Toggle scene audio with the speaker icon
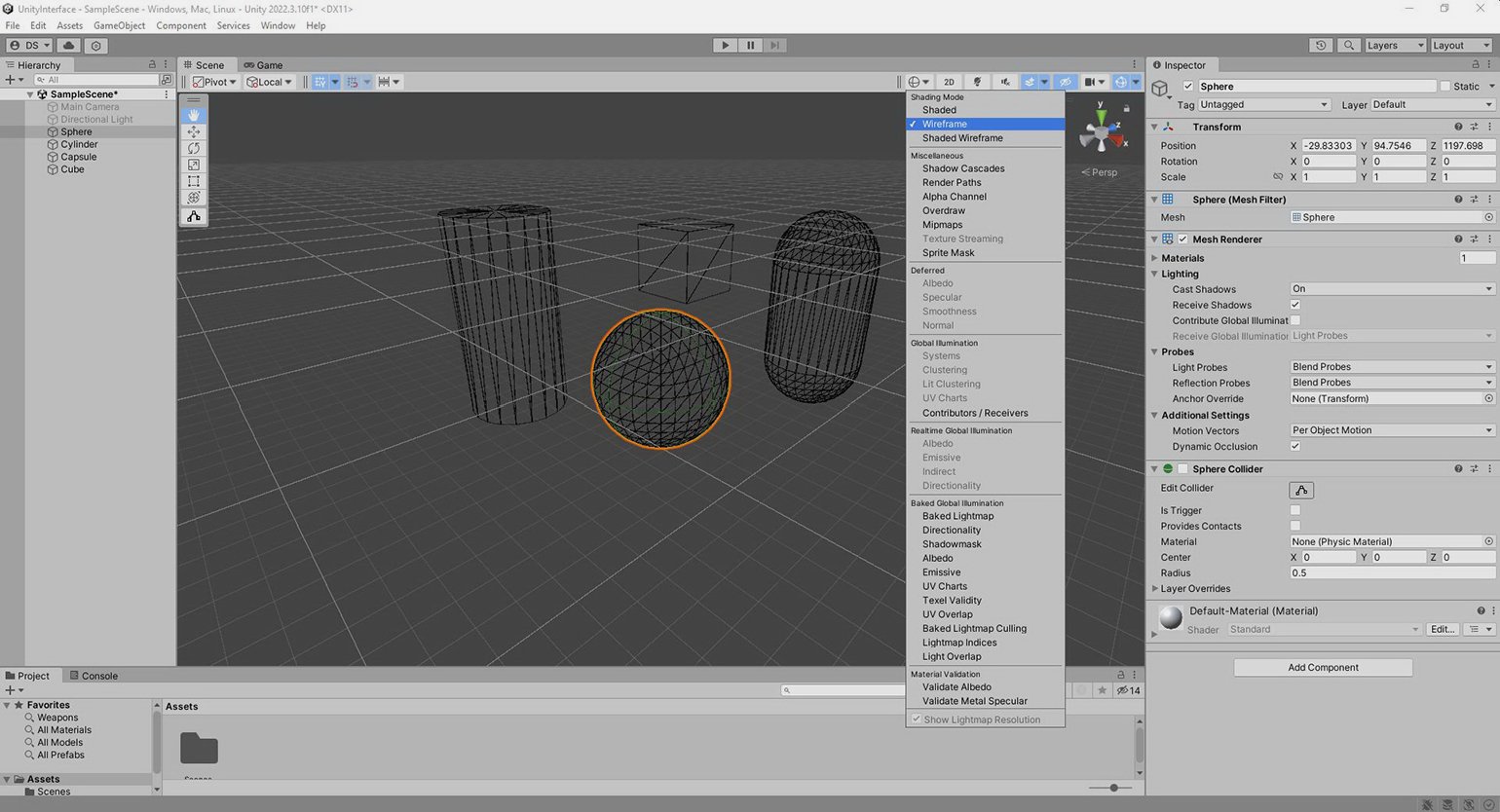The width and height of the screenshot is (1500, 812). point(1005,82)
